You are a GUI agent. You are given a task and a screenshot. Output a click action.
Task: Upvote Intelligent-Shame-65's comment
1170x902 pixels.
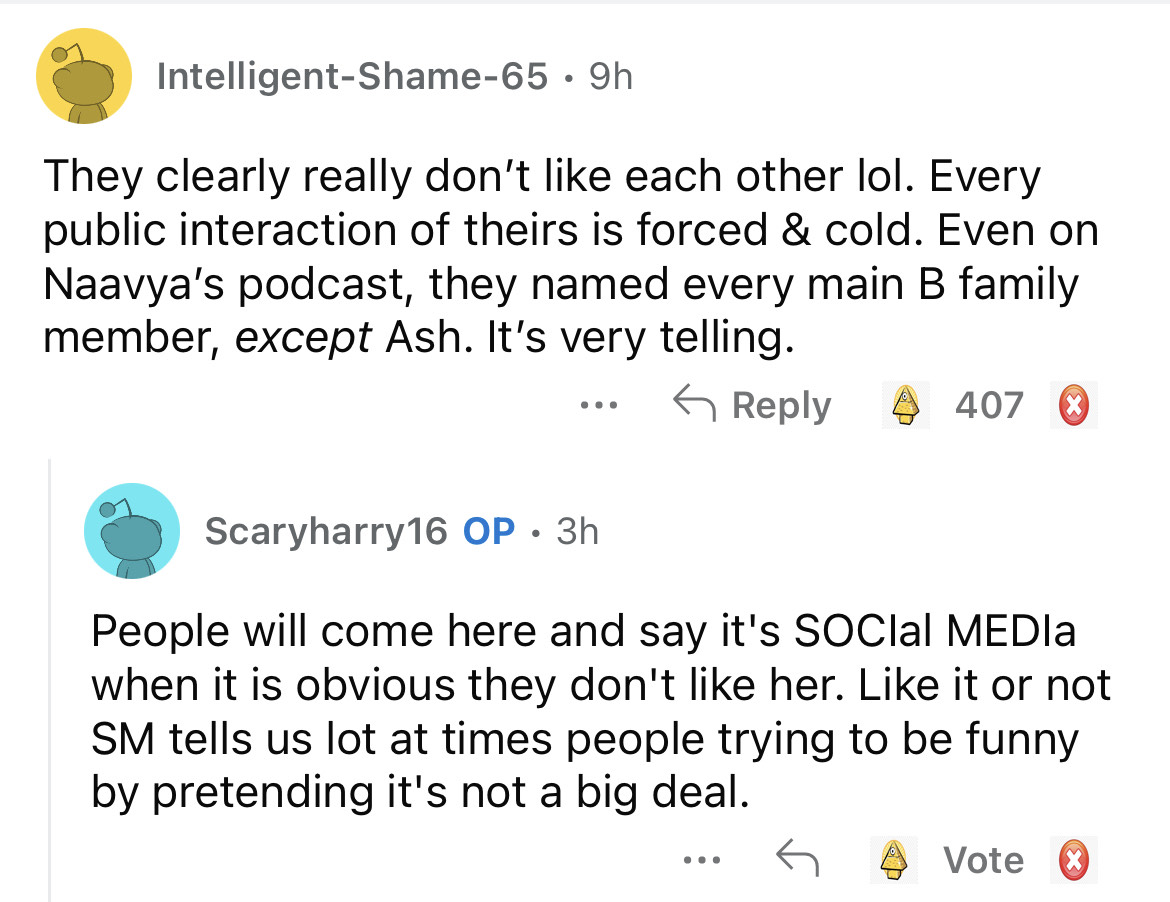click(x=906, y=405)
